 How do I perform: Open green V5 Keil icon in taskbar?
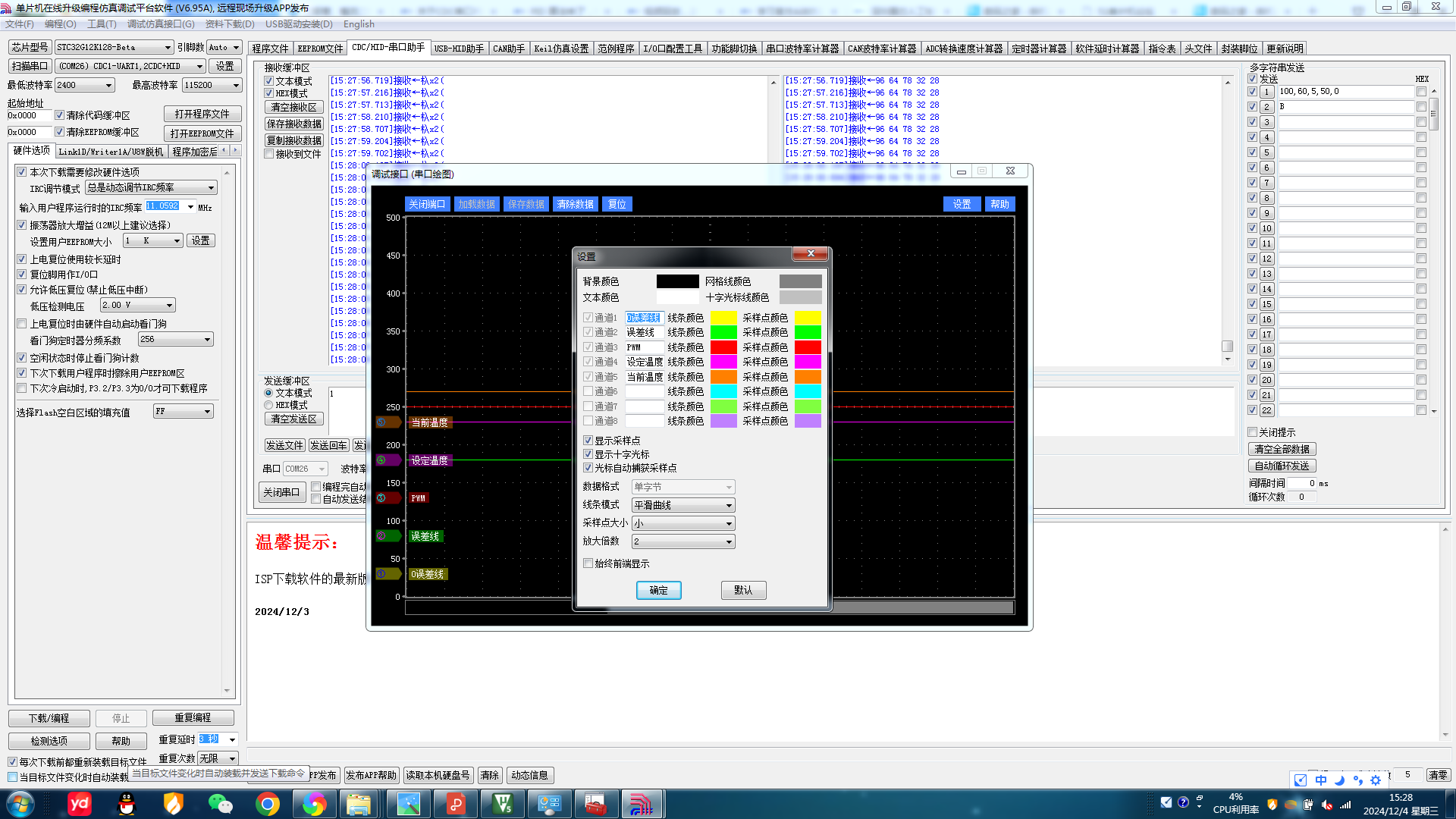coord(503,804)
